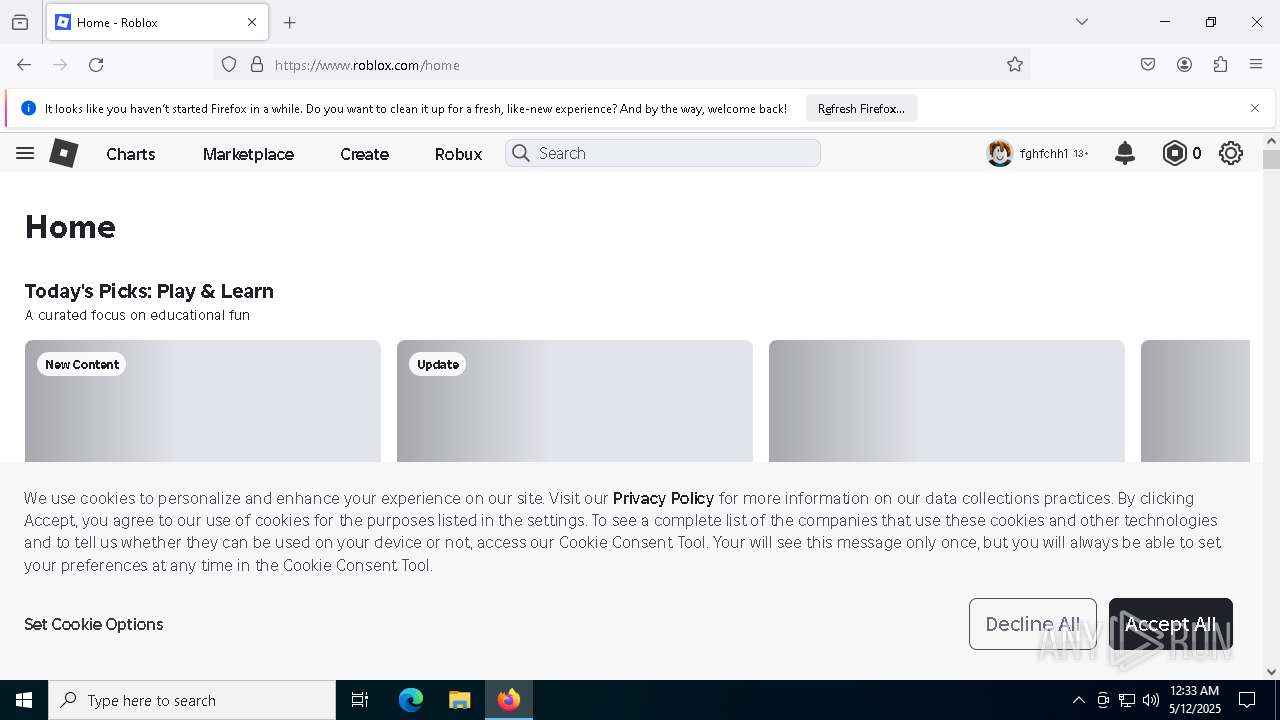Select the Home - Roblox tab
The height and width of the screenshot is (720, 1280).
coord(157,22)
